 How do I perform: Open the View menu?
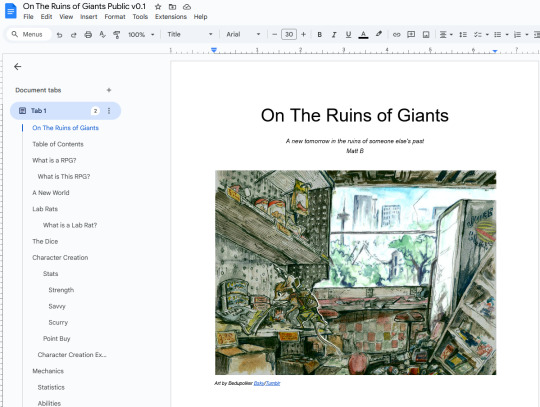(x=66, y=17)
